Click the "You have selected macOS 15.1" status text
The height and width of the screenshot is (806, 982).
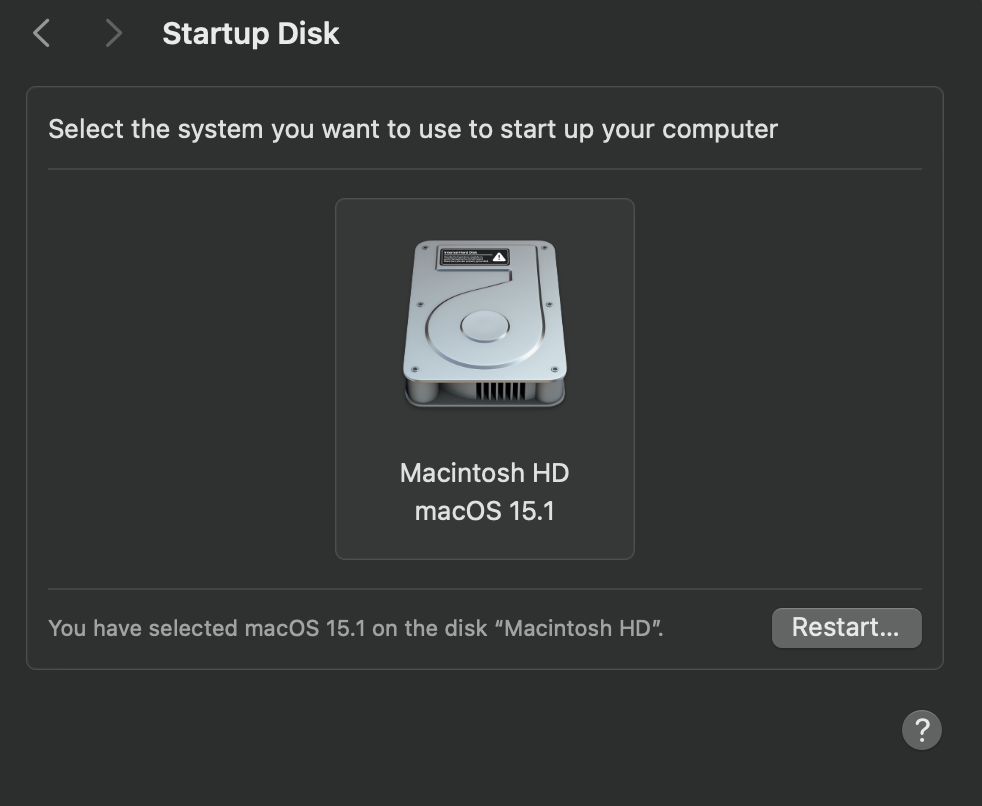[356, 628]
